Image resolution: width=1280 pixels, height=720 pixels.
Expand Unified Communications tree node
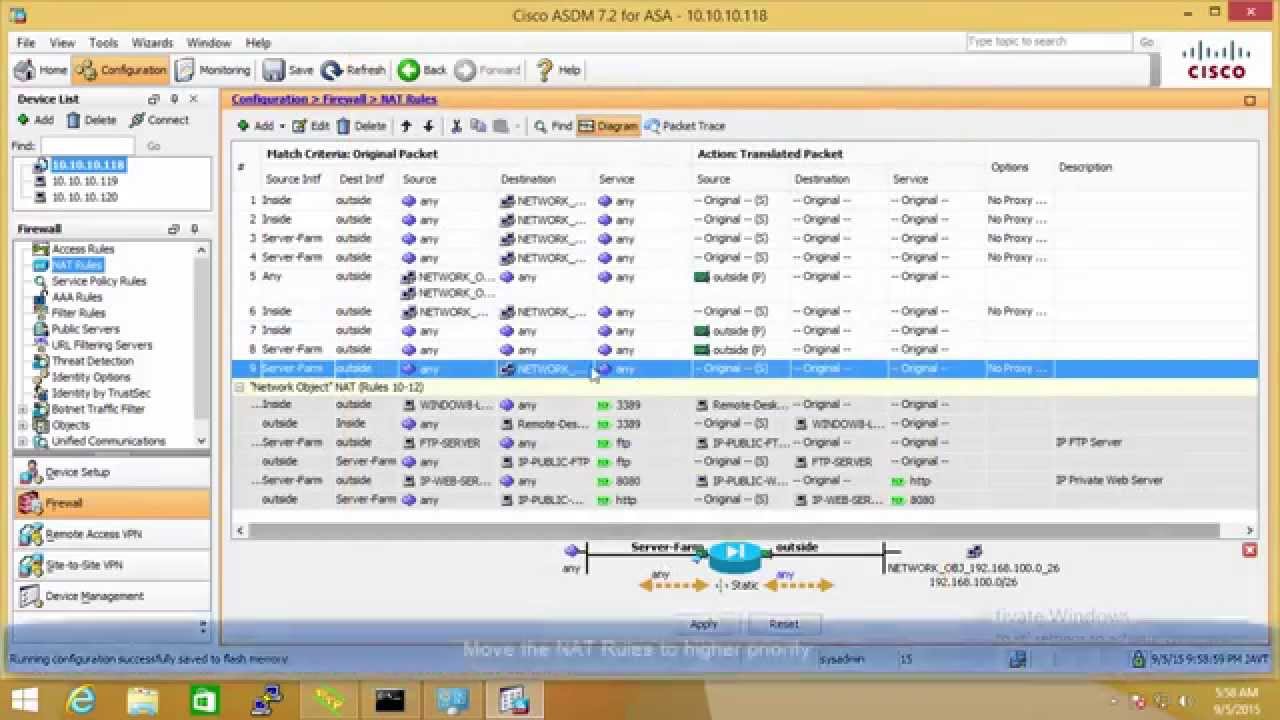point(23,441)
